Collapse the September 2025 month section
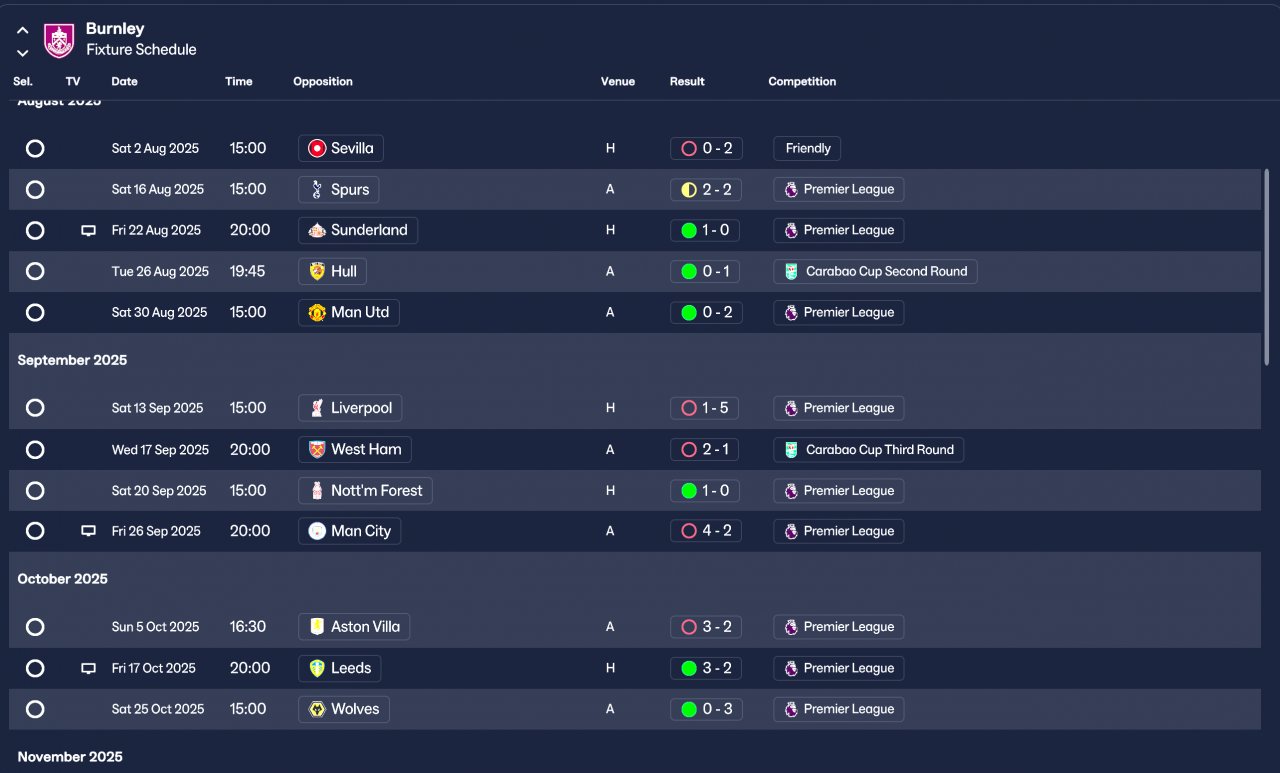This screenshot has height=773, width=1280. point(72,360)
